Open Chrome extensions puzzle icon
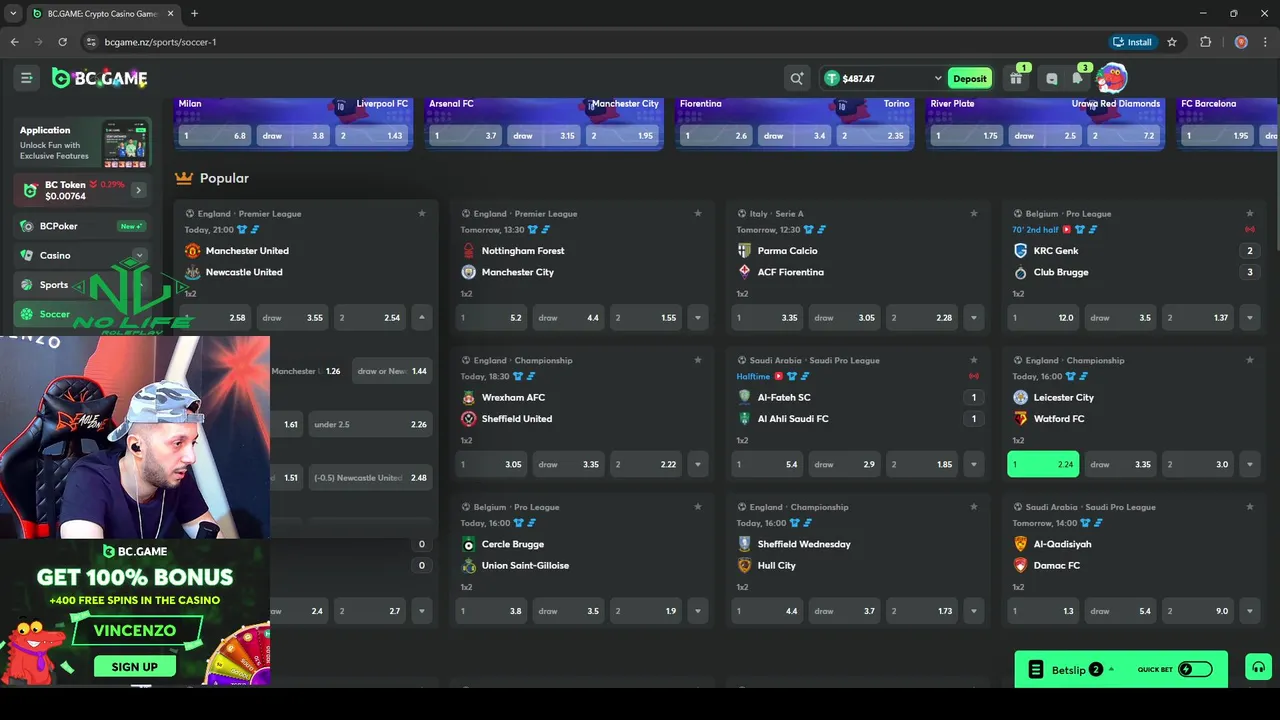This screenshot has width=1280, height=720. click(x=1205, y=42)
